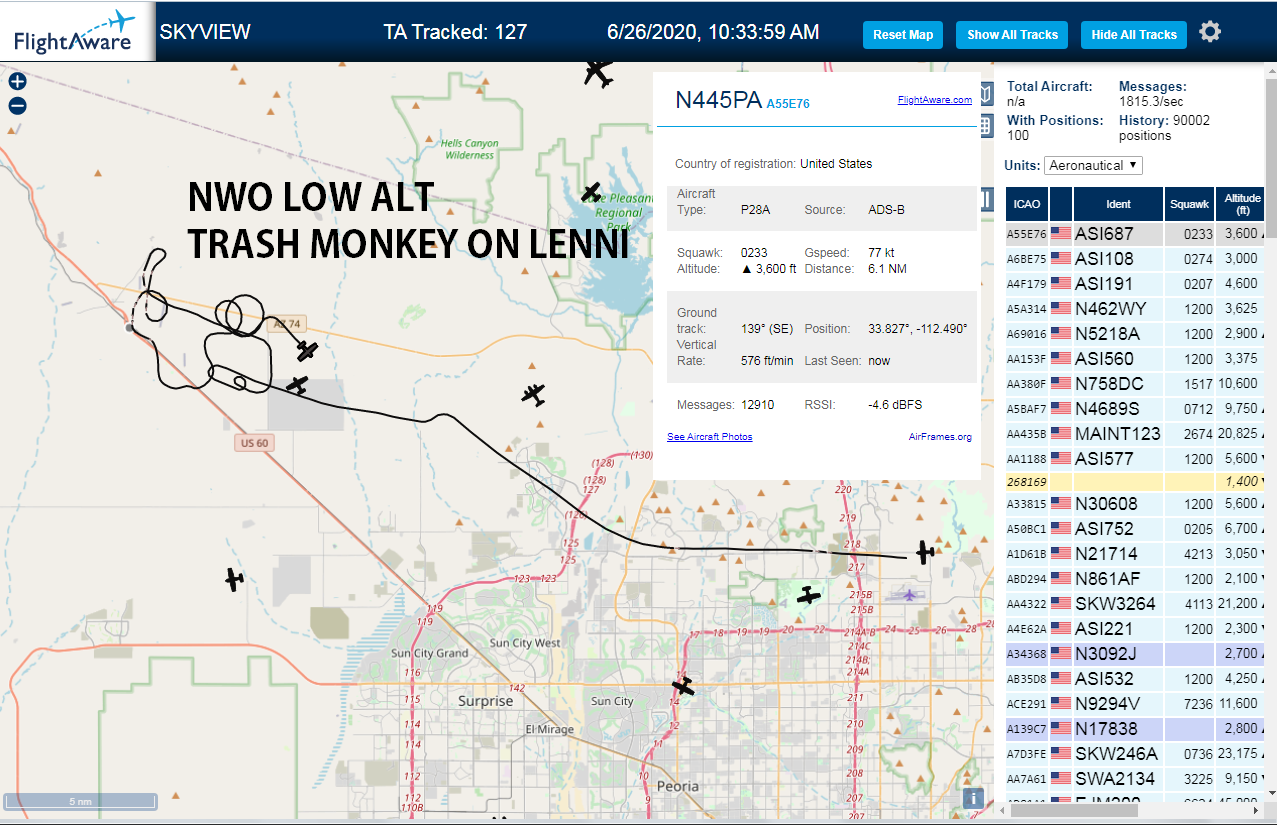1277x825 pixels.
Task: Select the ASI221 aircraft row
Action: 1135,629
